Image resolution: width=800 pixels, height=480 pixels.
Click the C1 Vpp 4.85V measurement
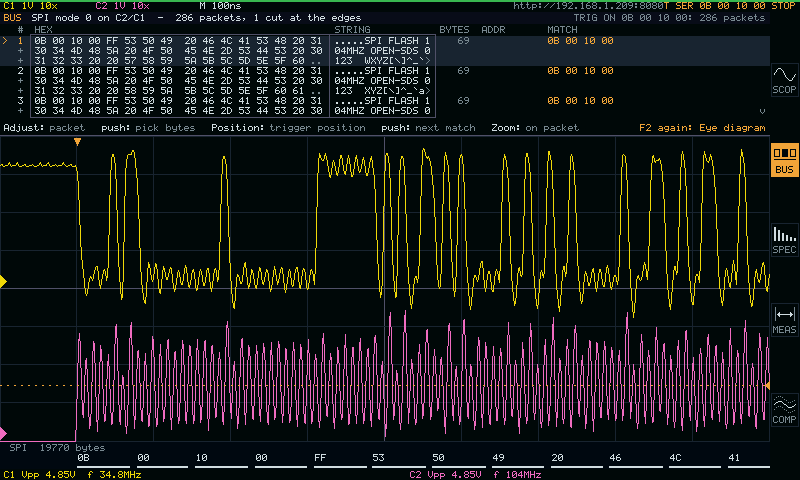click(x=39, y=474)
